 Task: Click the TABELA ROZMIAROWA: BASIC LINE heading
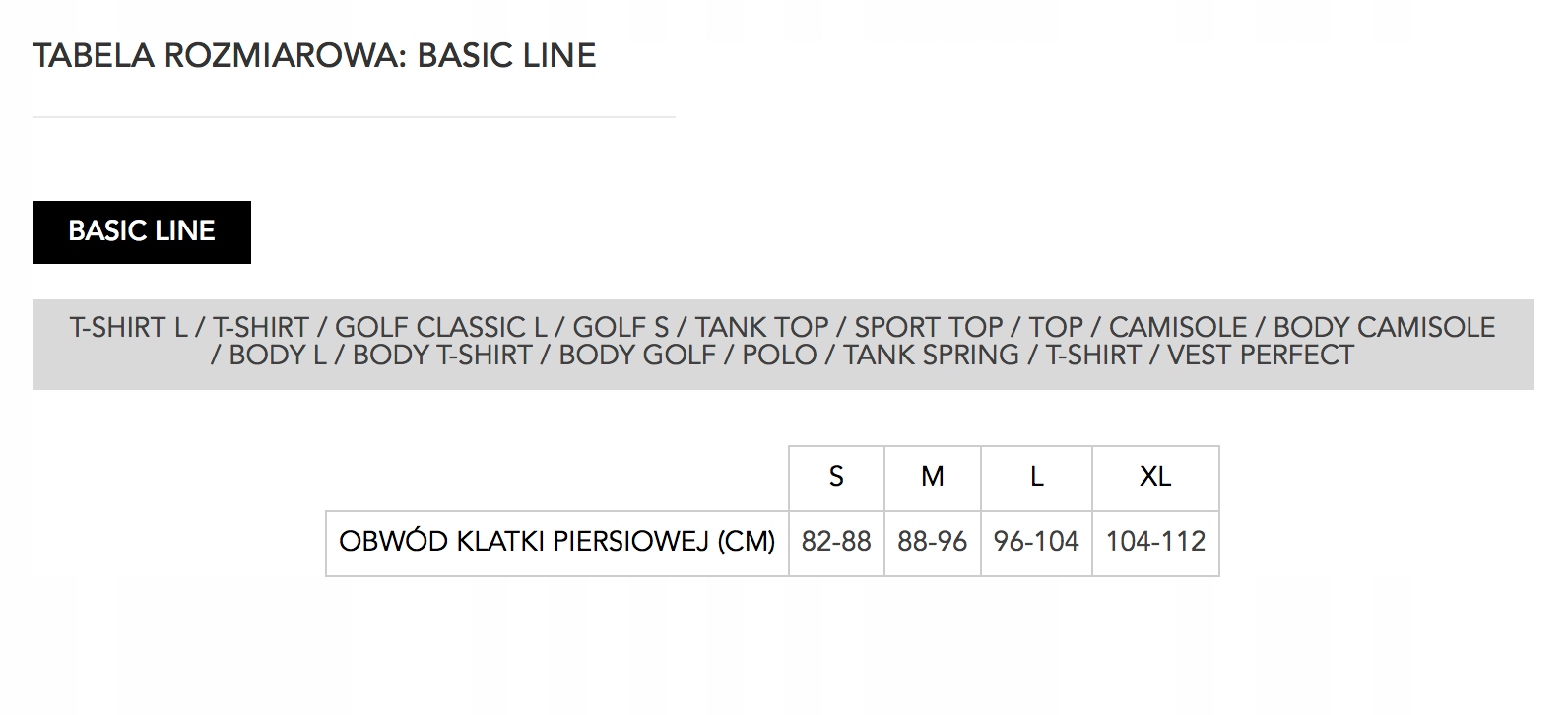point(314,56)
